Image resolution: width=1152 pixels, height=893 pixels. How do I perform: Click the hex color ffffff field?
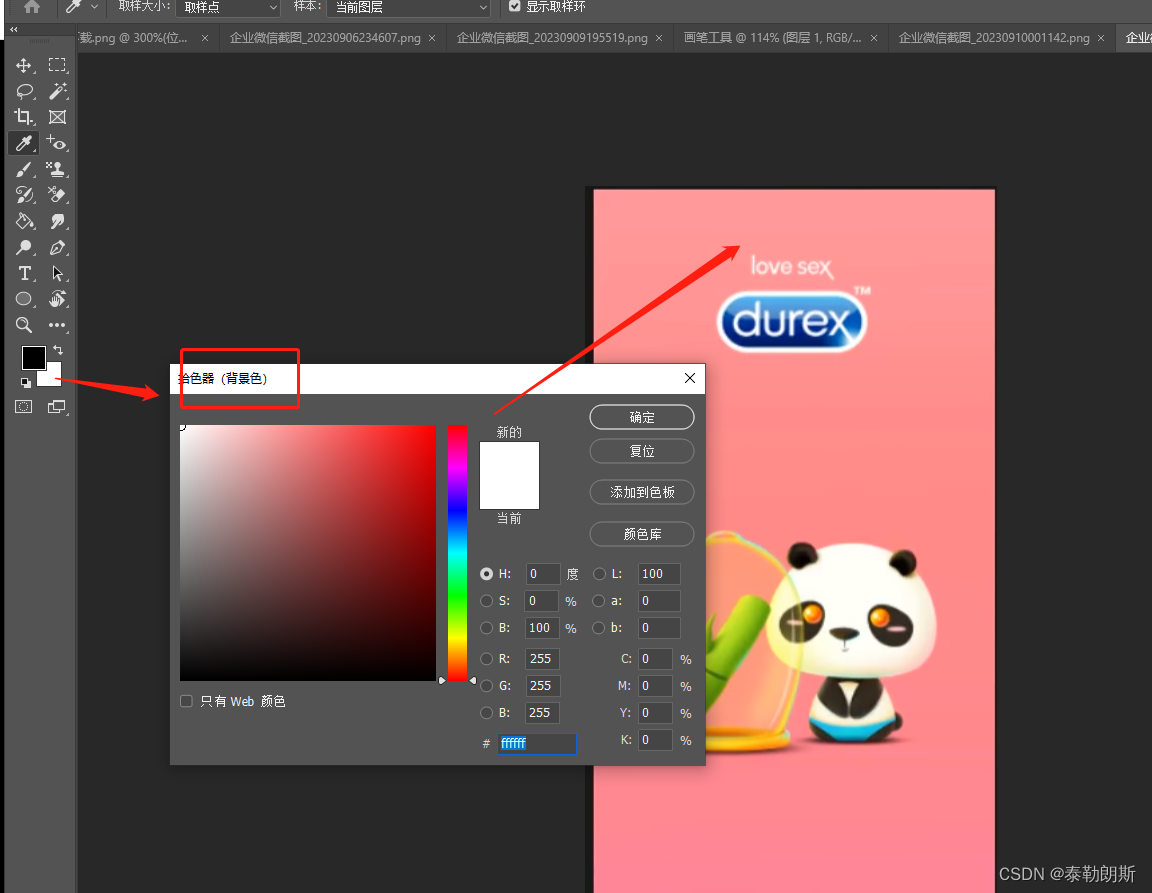click(x=536, y=744)
